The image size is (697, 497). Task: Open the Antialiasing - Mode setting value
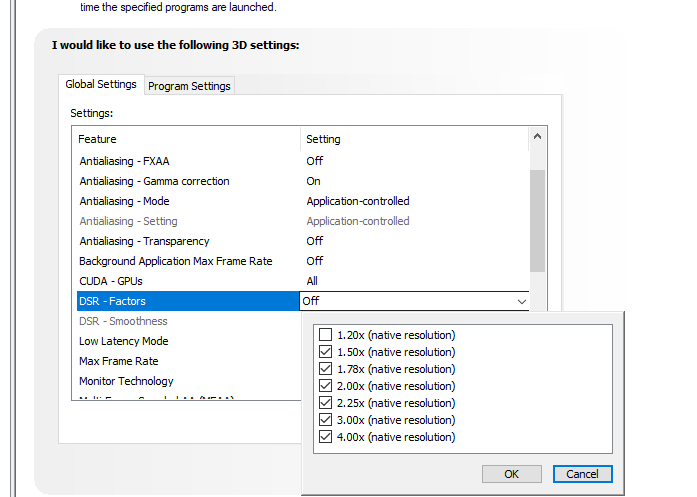click(357, 201)
